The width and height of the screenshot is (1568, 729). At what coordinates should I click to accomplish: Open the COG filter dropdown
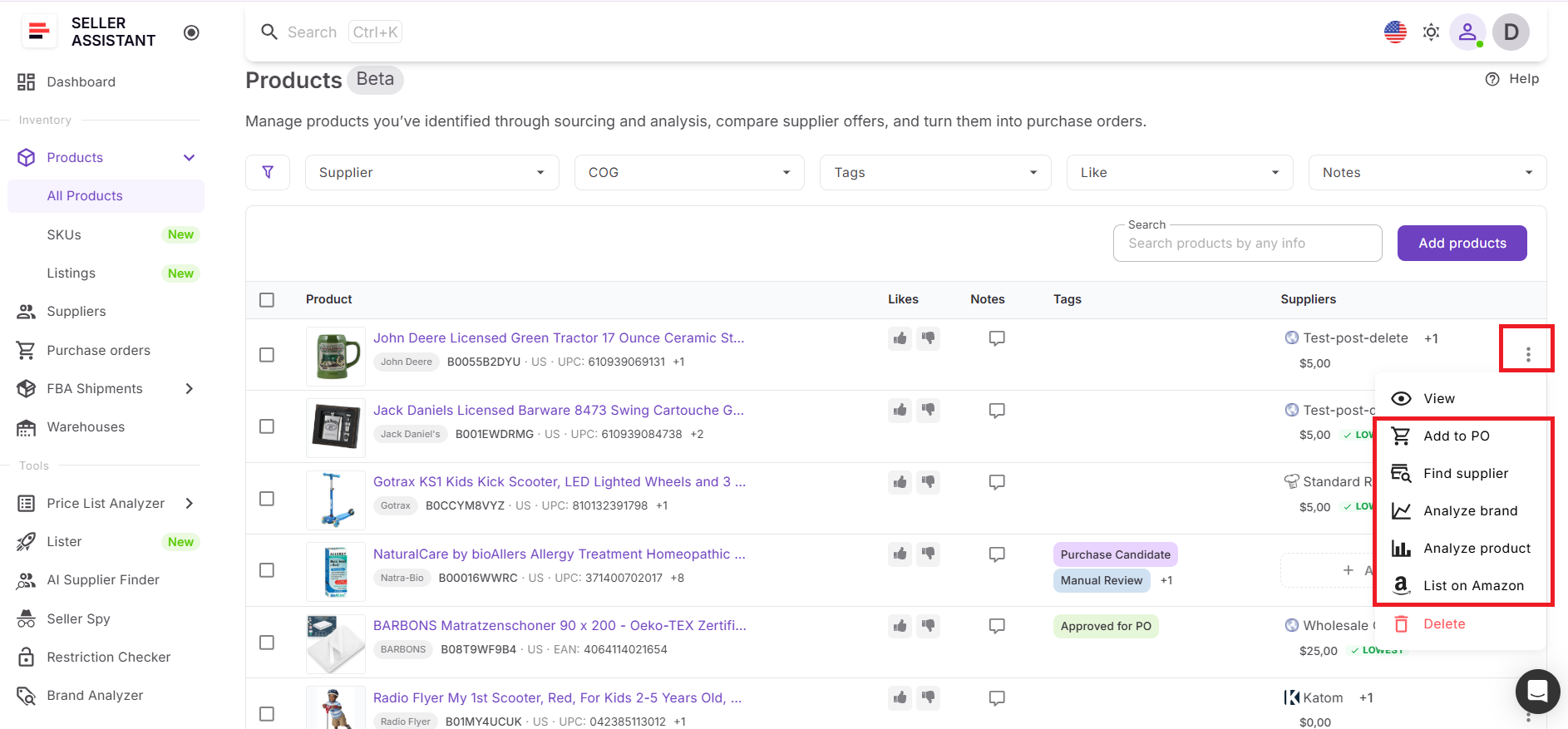[x=689, y=172]
